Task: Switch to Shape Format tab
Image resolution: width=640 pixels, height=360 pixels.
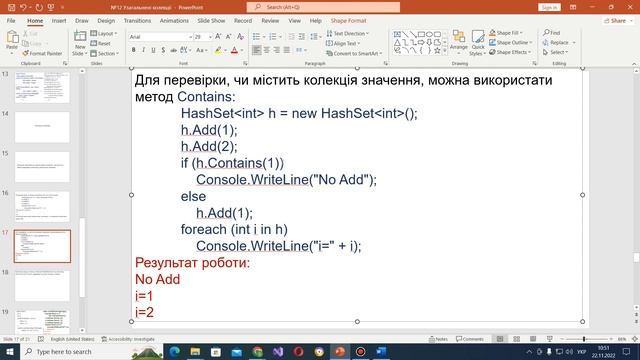Action: tap(348, 20)
